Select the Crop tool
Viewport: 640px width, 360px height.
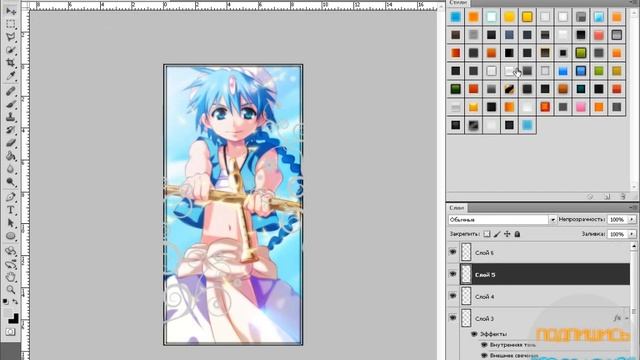pos(11,63)
